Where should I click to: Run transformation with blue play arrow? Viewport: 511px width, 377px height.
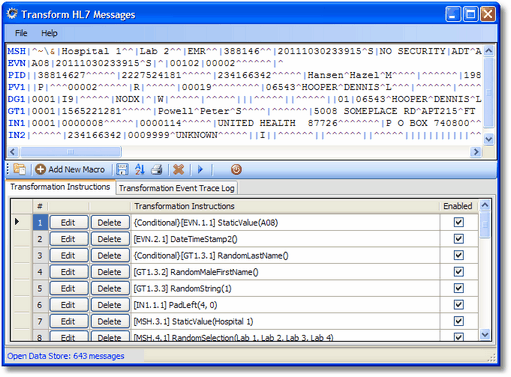click(200, 170)
